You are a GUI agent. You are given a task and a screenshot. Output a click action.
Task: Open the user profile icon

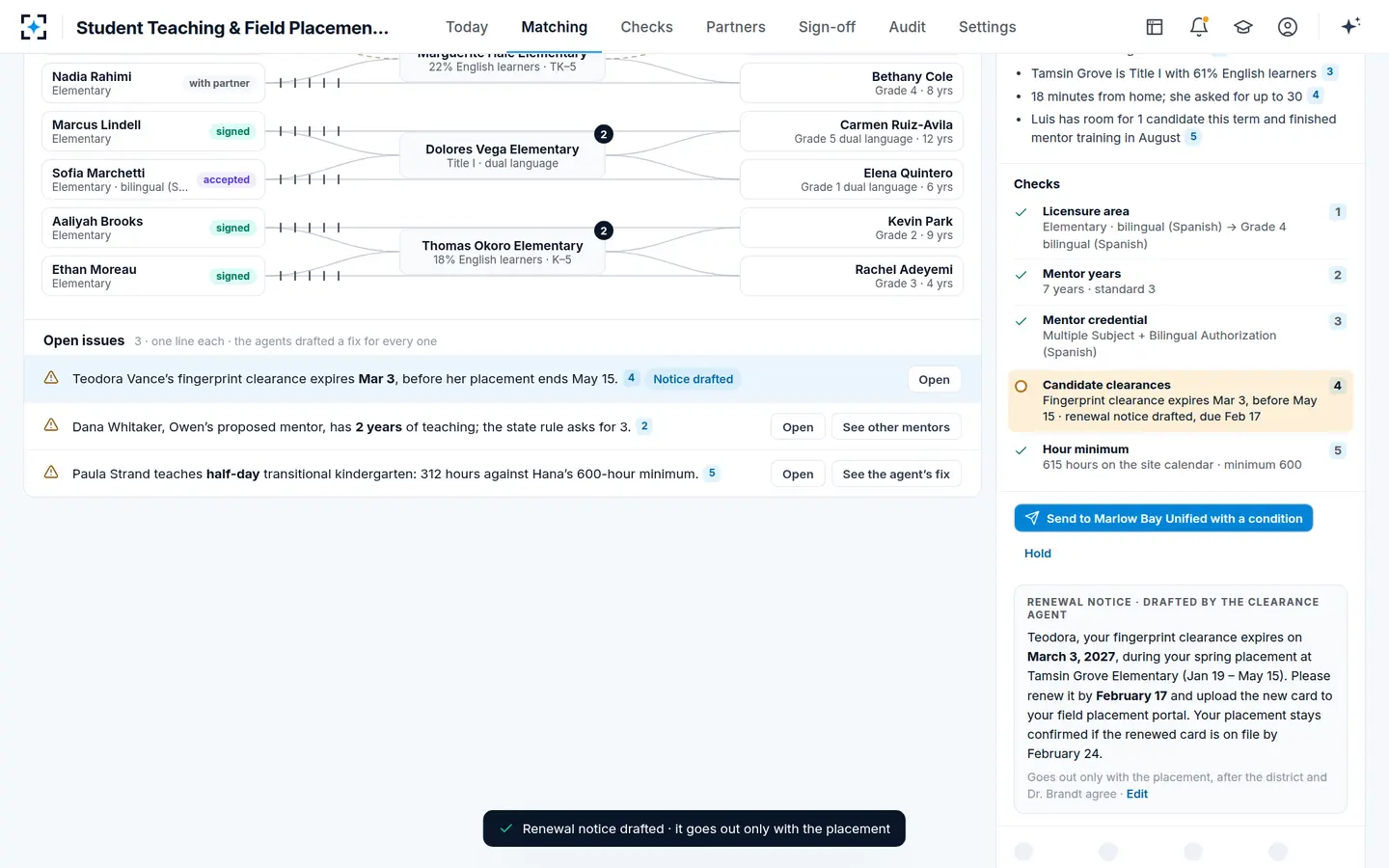(x=1288, y=27)
